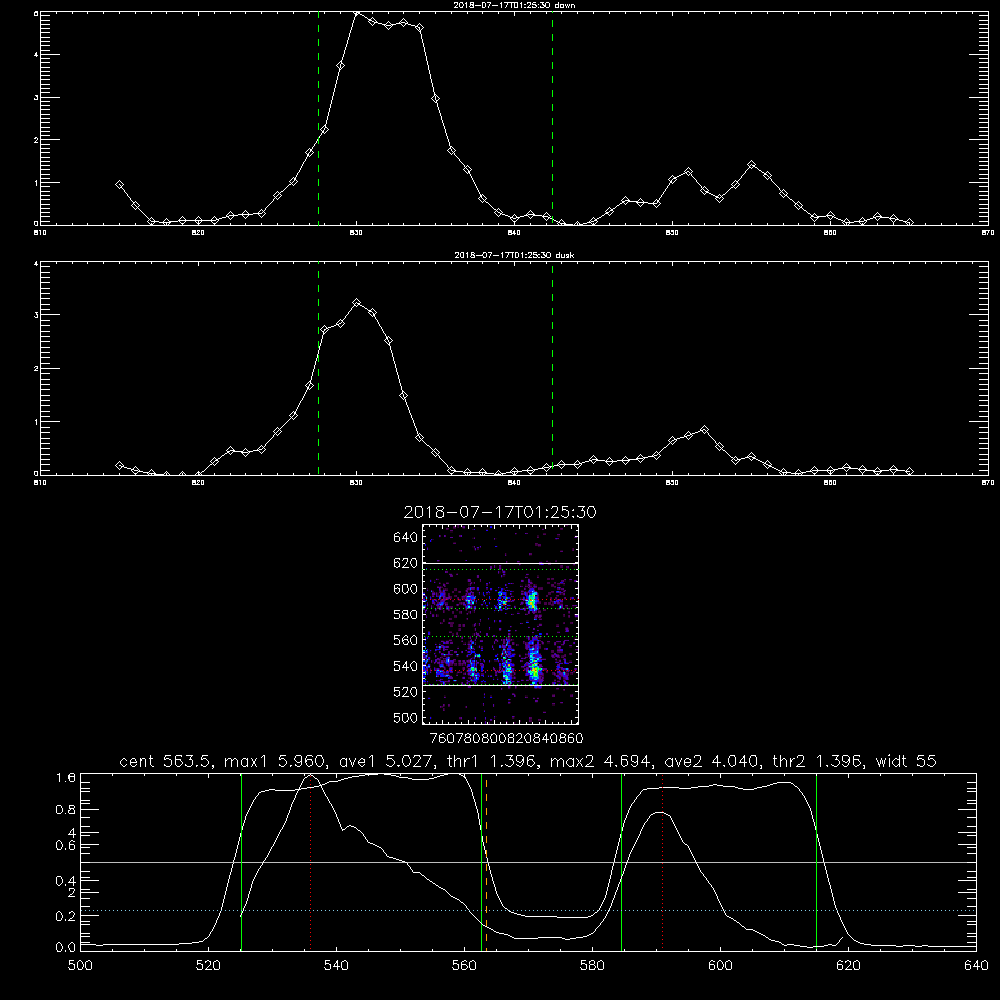
Task: Click 'cent 563.5' in the statistics line
Action: 168,761
